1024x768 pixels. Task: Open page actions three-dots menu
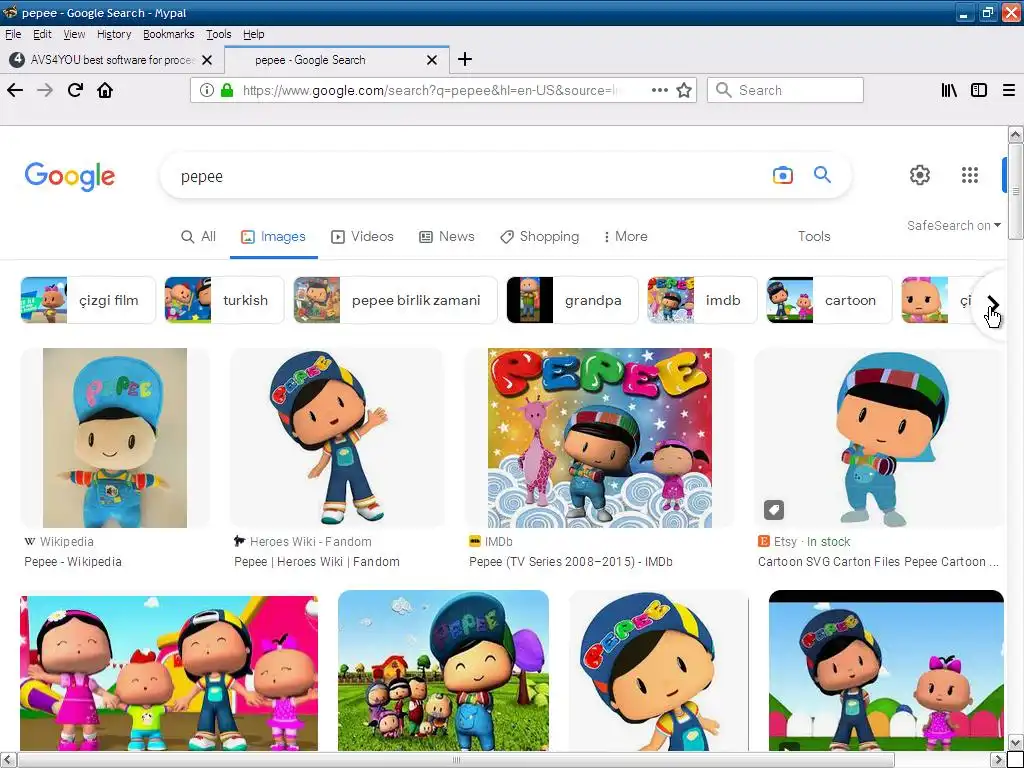pyautogui.click(x=660, y=90)
